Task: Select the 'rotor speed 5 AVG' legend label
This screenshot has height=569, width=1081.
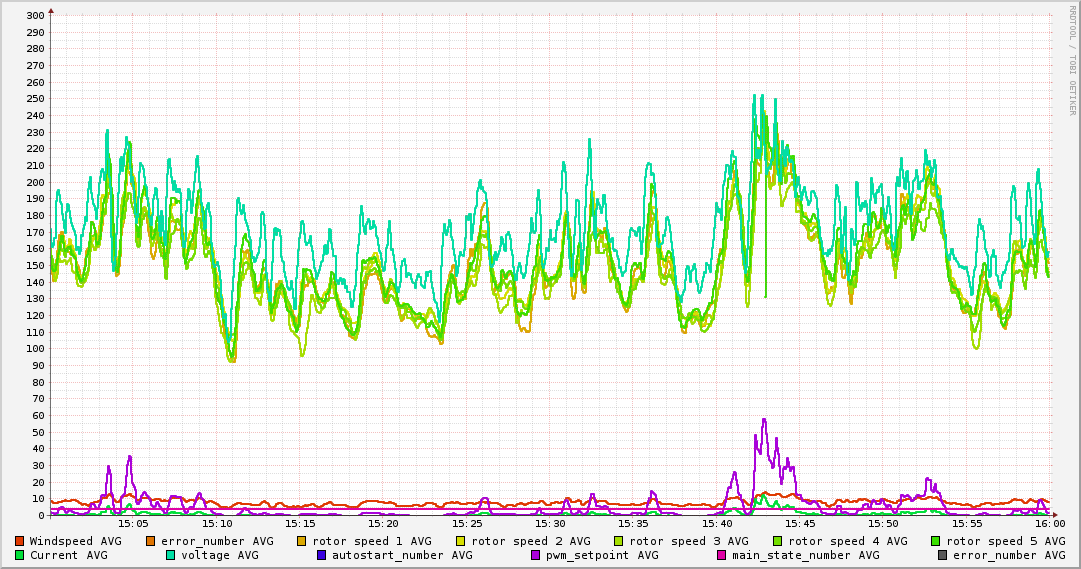Action: coord(1006,541)
